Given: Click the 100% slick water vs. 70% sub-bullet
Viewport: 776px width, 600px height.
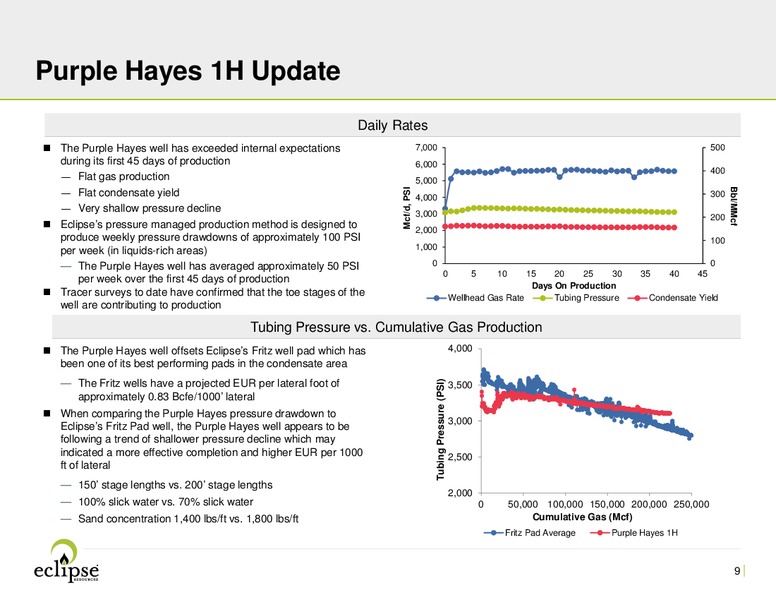Looking at the screenshot, I should click(x=166, y=502).
